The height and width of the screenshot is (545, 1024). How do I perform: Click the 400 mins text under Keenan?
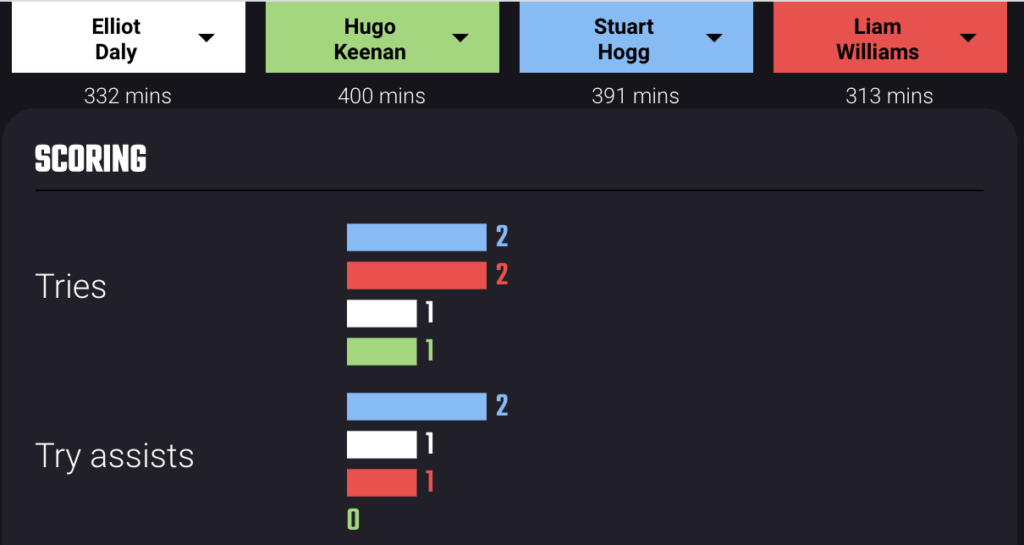pyautogui.click(x=382, y=97)
